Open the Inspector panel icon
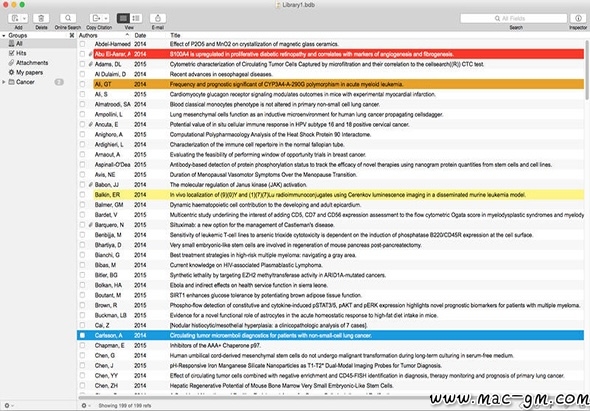The image size is (590, 411). tap(578, 18)
